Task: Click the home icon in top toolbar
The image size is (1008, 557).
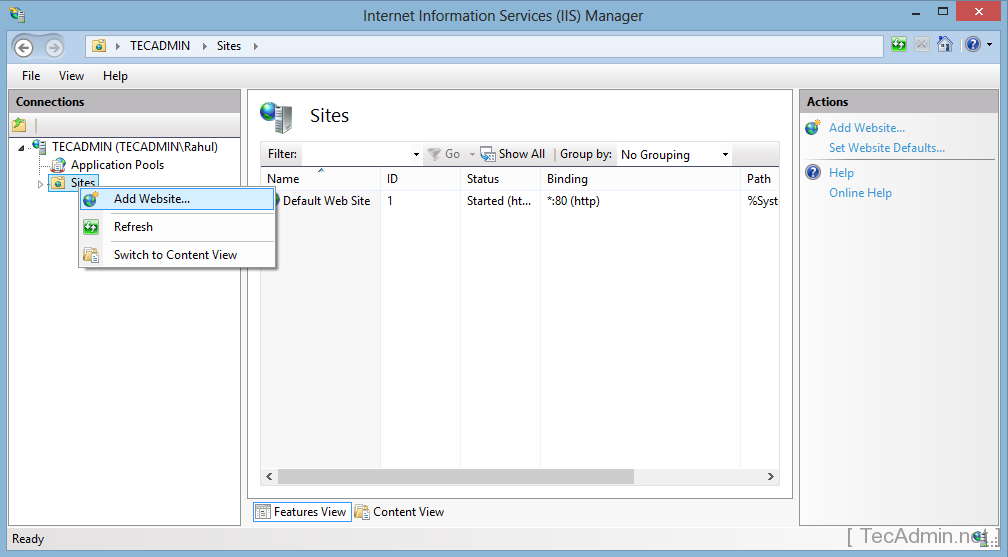Action: [944, 45]
